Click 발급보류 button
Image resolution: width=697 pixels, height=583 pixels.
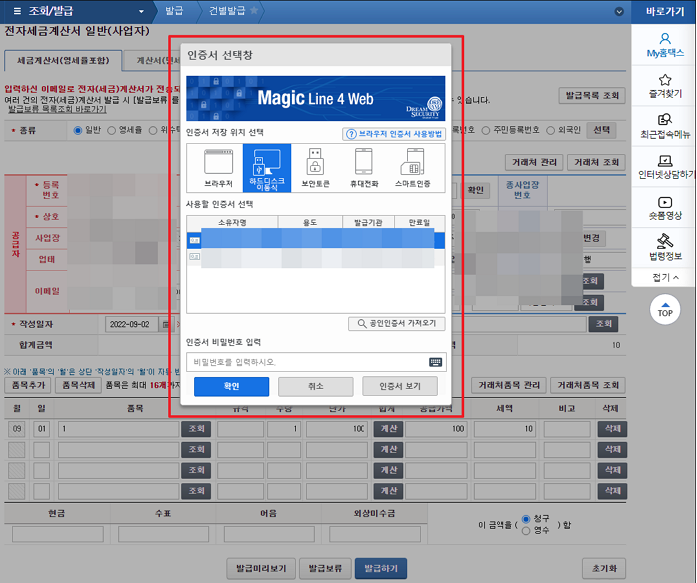click(325, 568)
